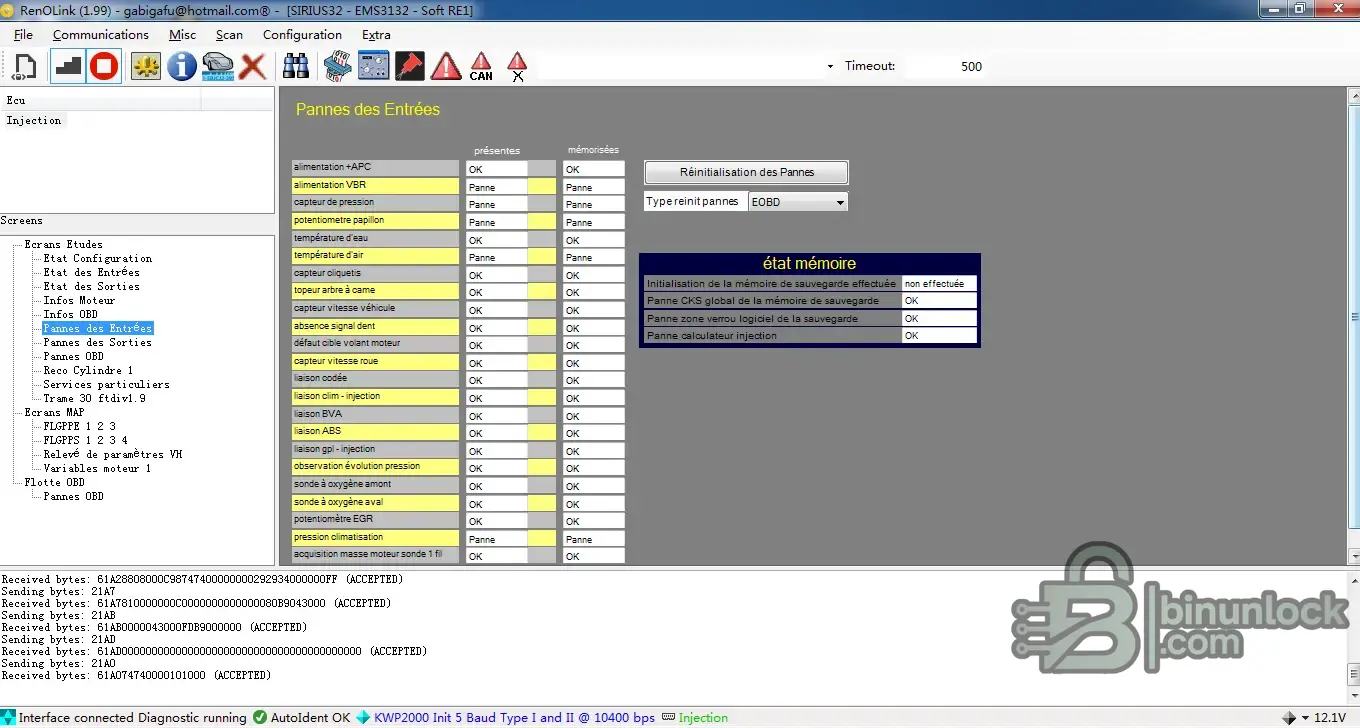Open FLGPFE 1 2 3 screen
Image resolution: width=1360 pixels, height=728 pixels.
[79, 426]
